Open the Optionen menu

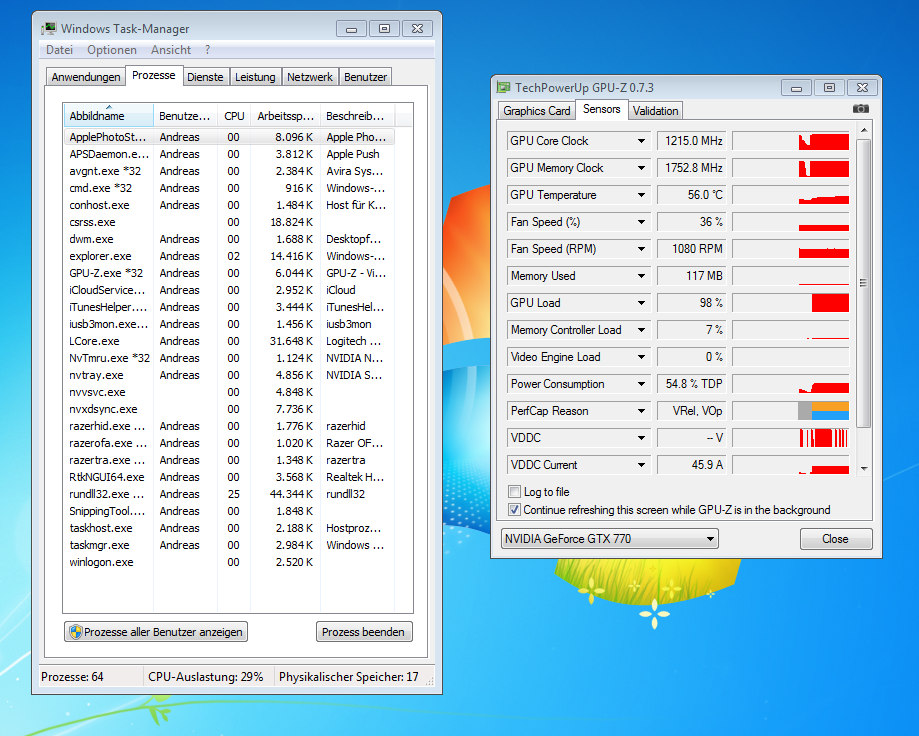coord(111,50)
